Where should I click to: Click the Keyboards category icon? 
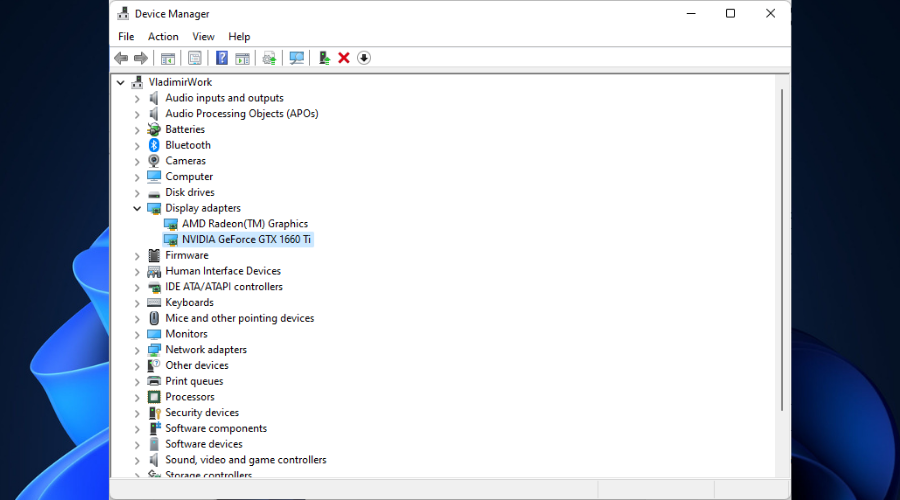(x=154, y=303)
